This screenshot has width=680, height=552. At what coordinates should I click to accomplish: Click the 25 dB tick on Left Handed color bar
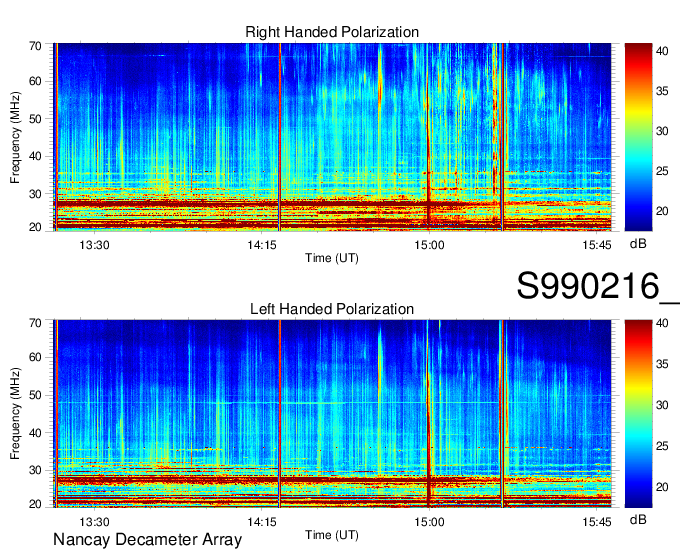662,446
